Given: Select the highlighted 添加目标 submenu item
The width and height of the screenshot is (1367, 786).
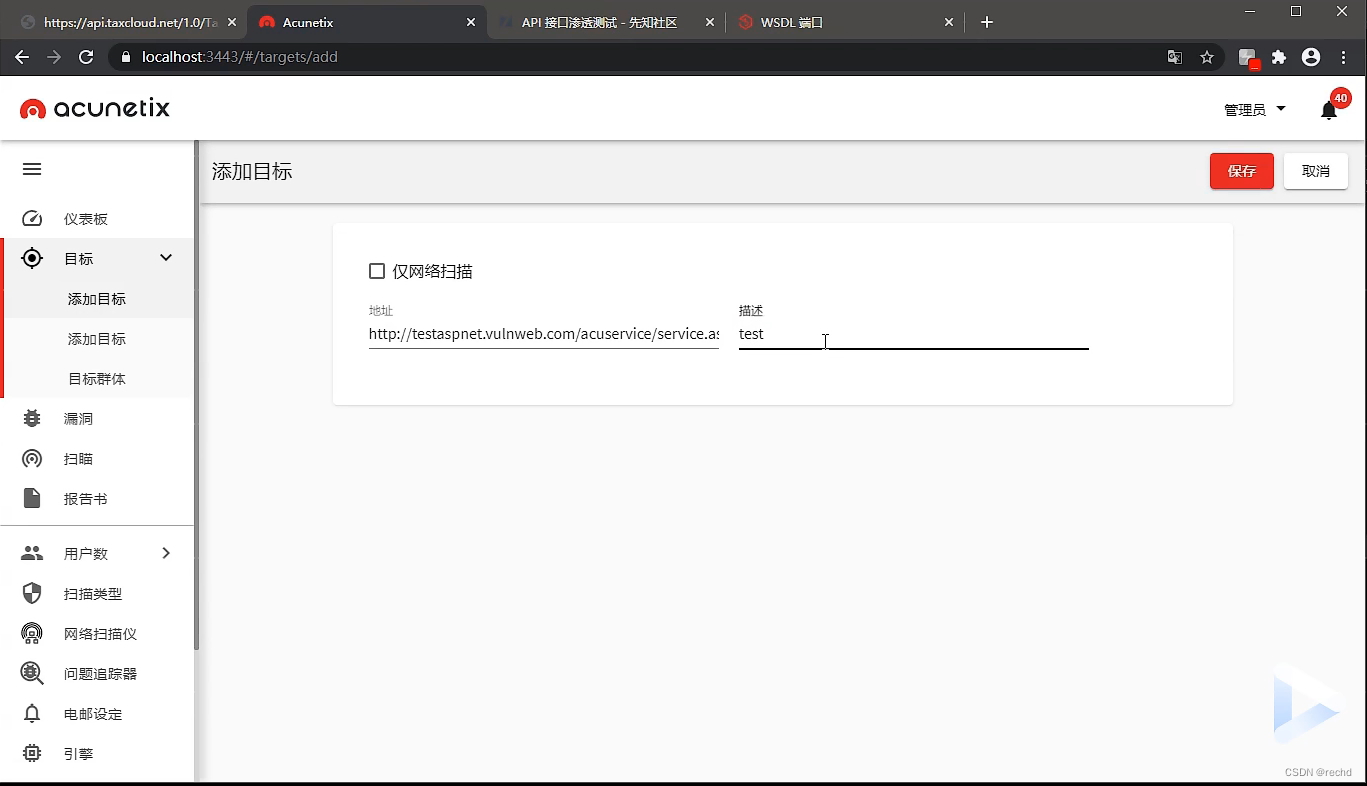Looking at the screenshot, I should (97, 299).
